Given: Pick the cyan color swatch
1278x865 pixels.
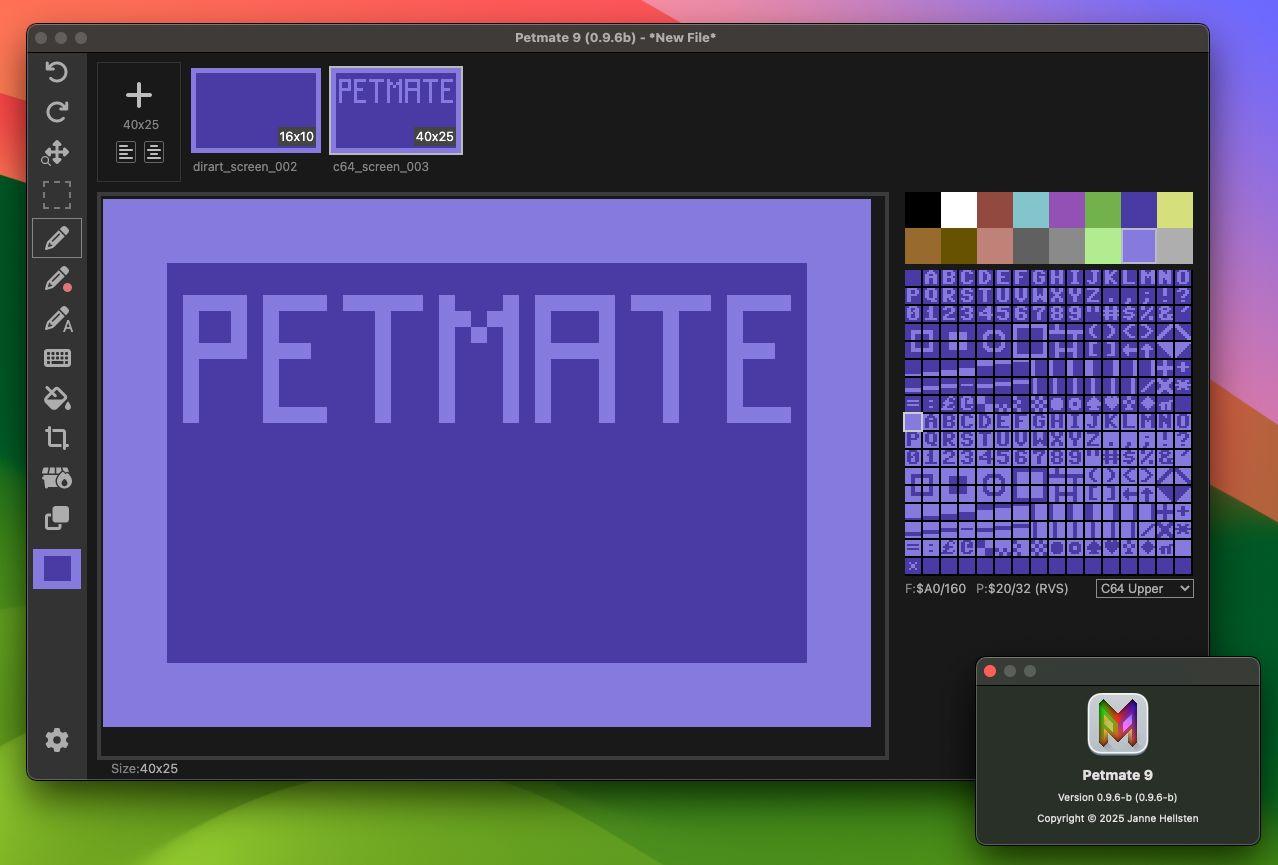Looking at the screenshot, I should [x=1031, y=210].
